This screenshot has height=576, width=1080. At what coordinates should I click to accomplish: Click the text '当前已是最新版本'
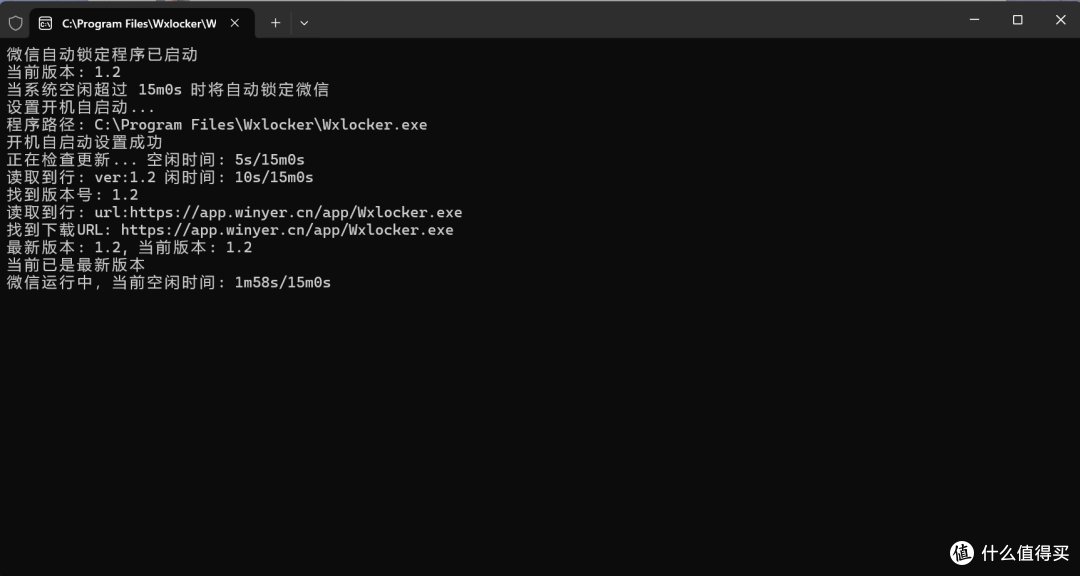pyautogui.click(x=76, y=265)
